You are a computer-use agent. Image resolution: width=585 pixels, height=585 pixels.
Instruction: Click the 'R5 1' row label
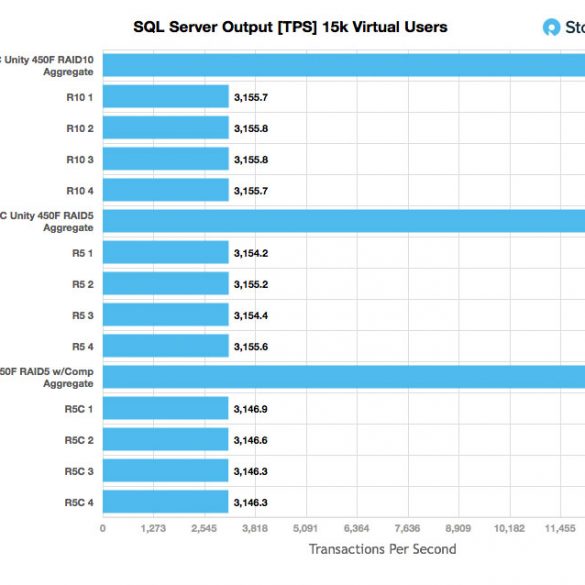(82, 253)
